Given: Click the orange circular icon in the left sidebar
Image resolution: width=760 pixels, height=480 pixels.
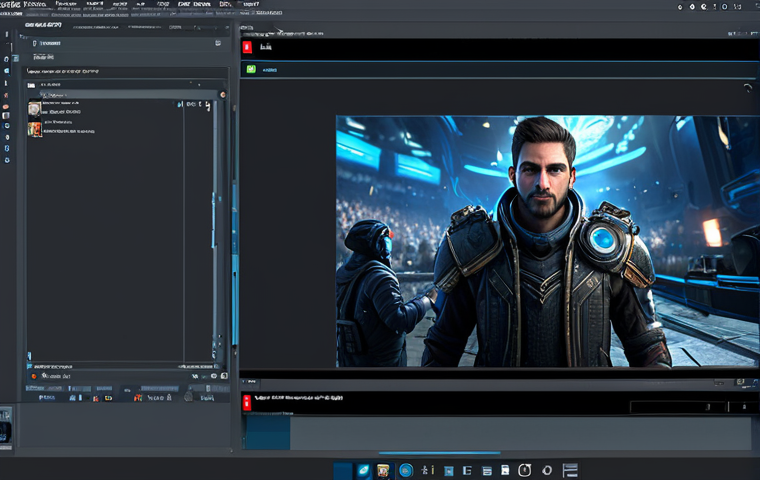Looking at the screenshot, I should (x=6, y=106).
